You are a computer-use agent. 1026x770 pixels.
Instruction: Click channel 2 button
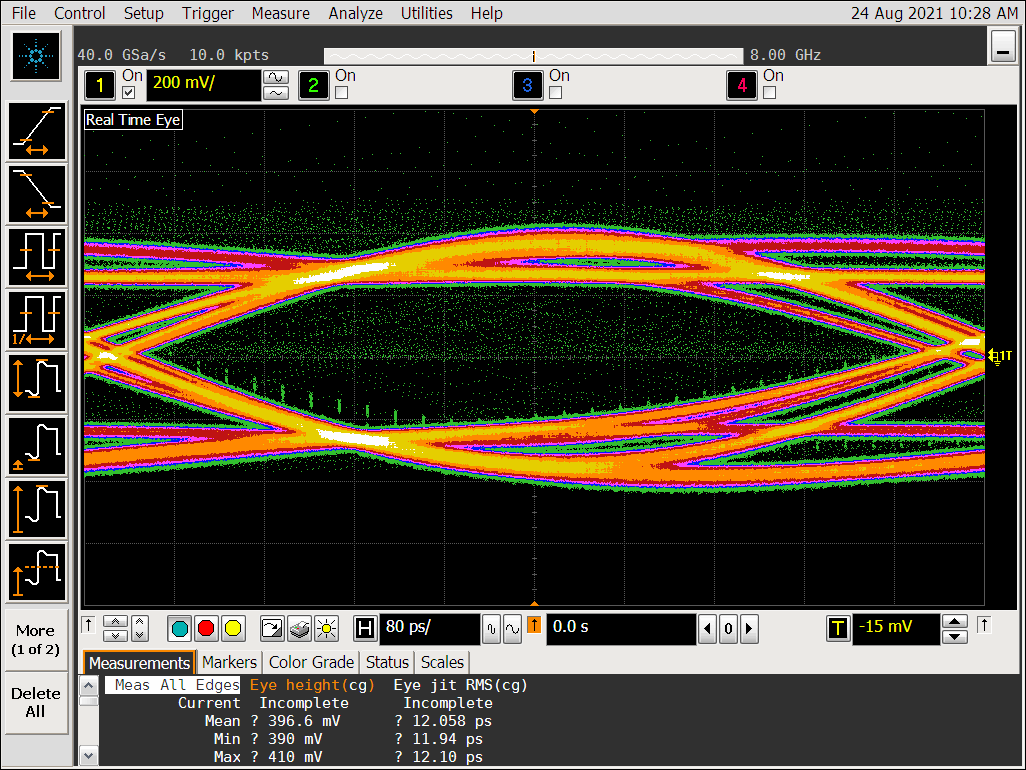point(313,85)
